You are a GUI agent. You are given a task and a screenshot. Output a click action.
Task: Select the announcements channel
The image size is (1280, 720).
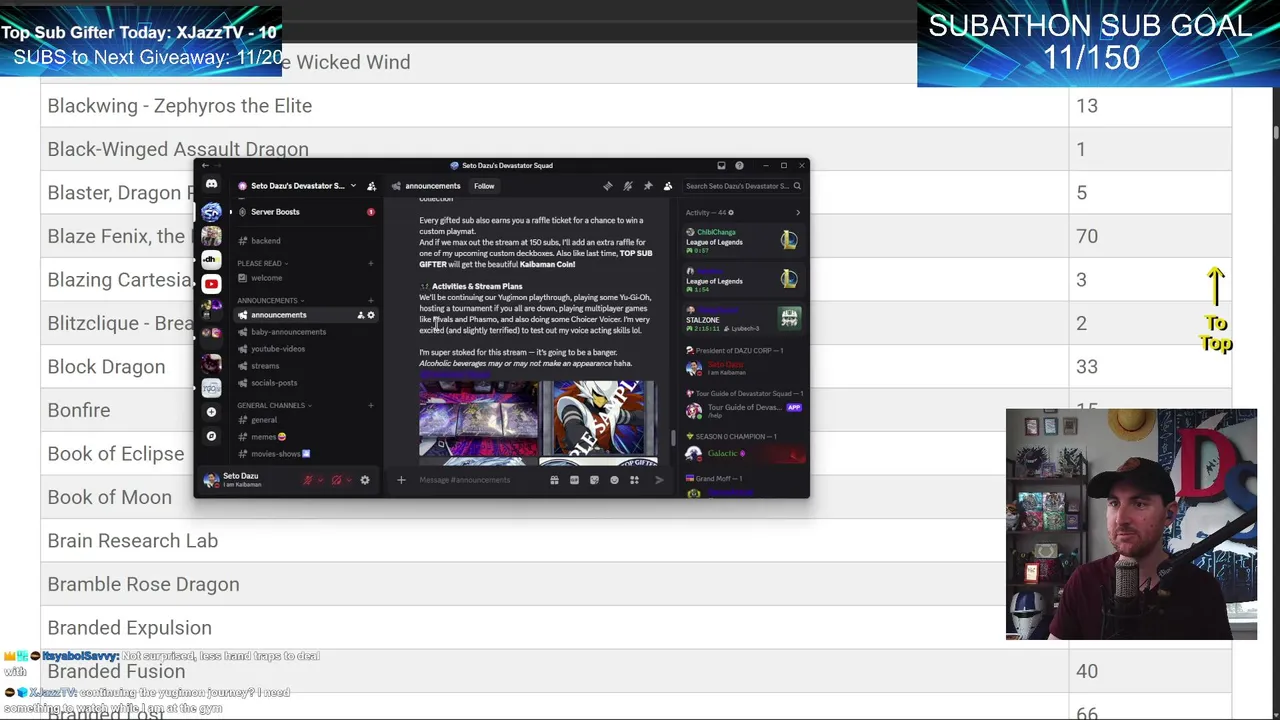point(304,315)
